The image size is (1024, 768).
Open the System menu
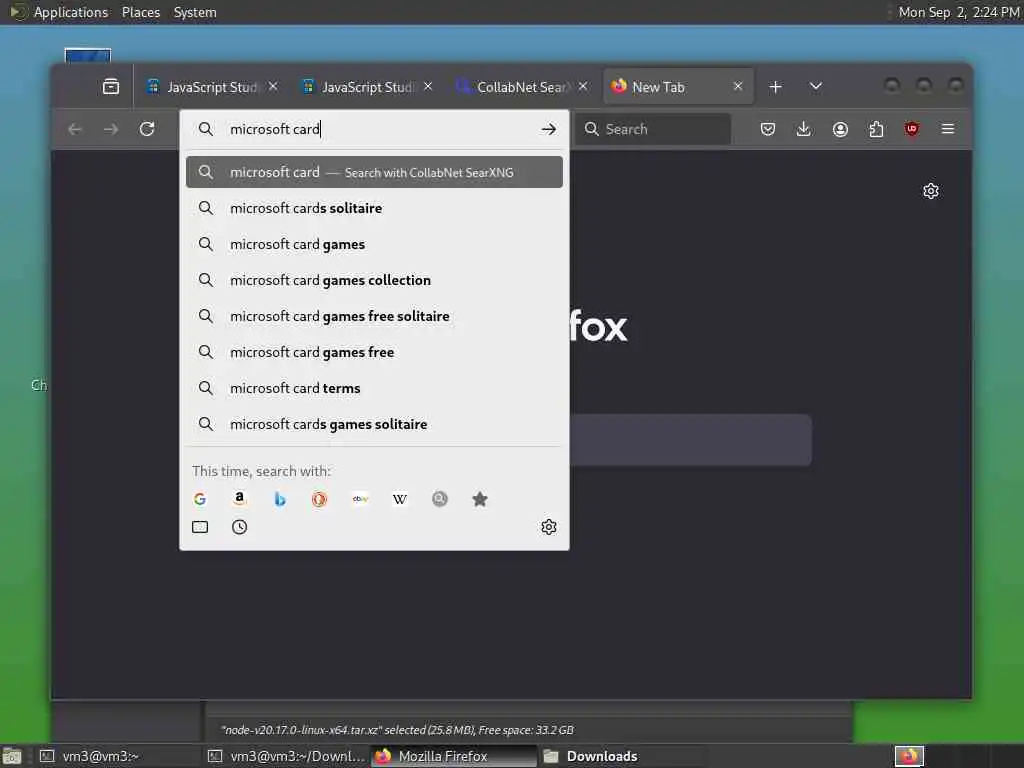pyautogui.click(x=195, y=12)
